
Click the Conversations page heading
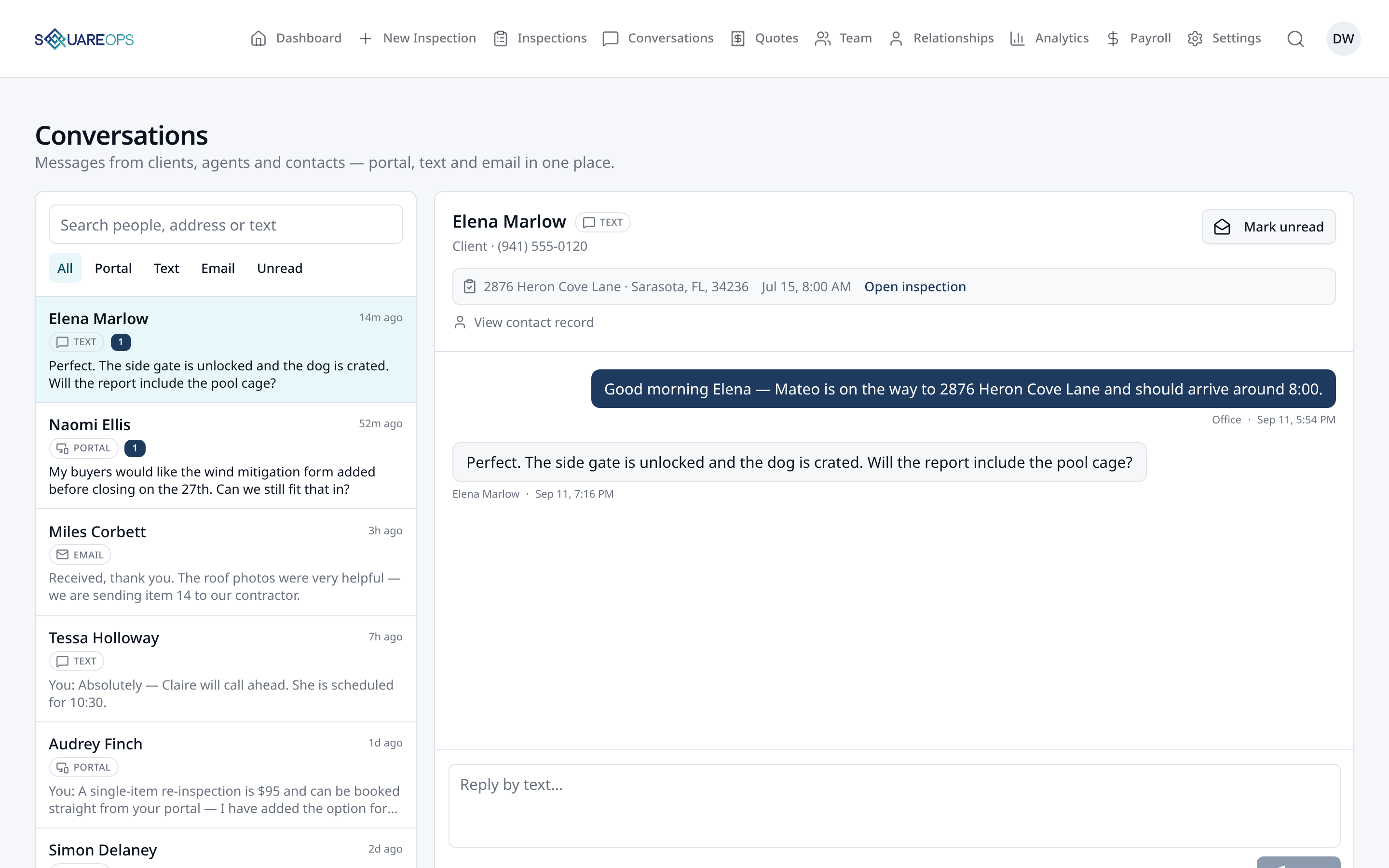click(x=122, y=136)
